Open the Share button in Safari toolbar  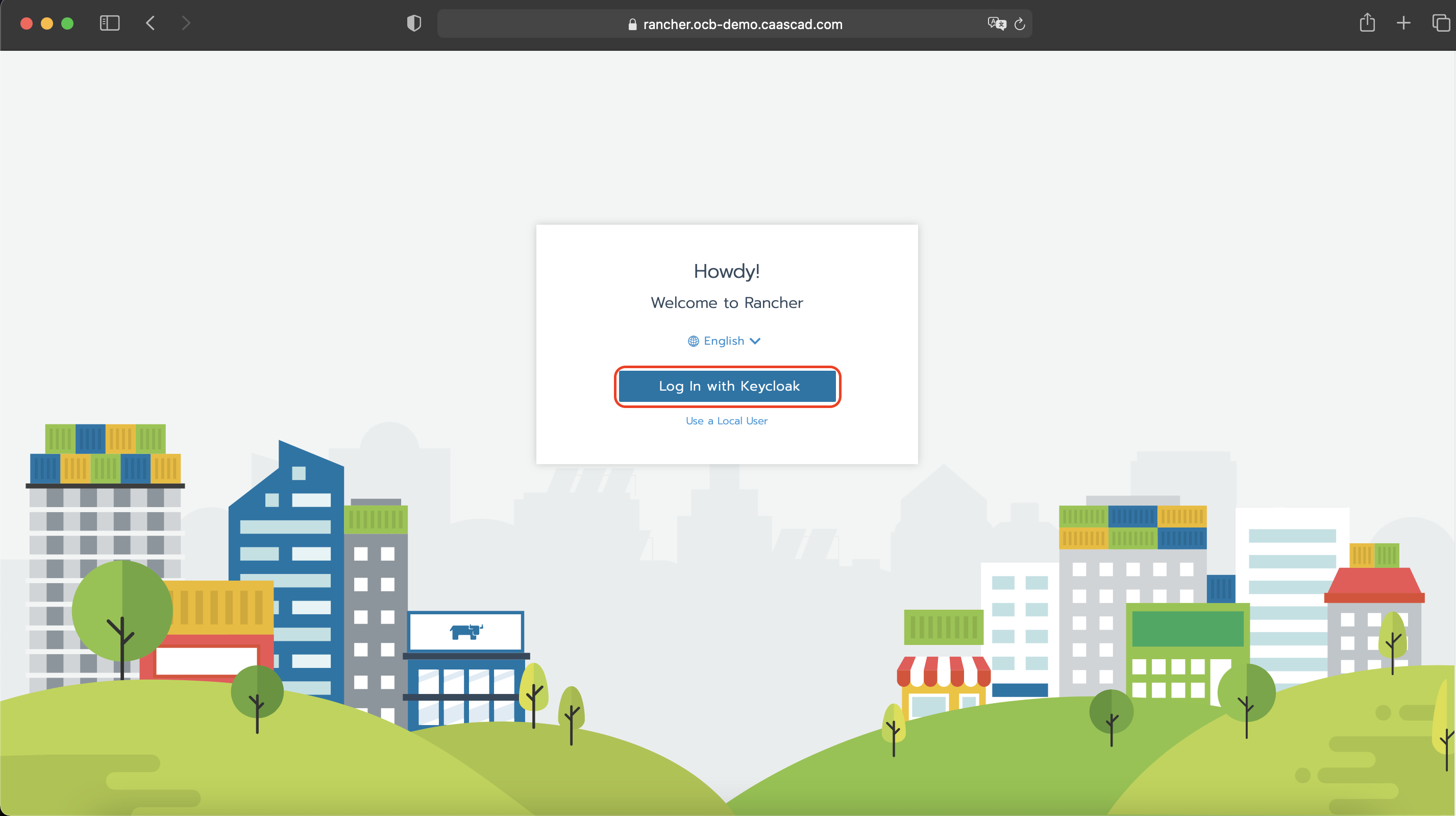(x=1367, y=23)
